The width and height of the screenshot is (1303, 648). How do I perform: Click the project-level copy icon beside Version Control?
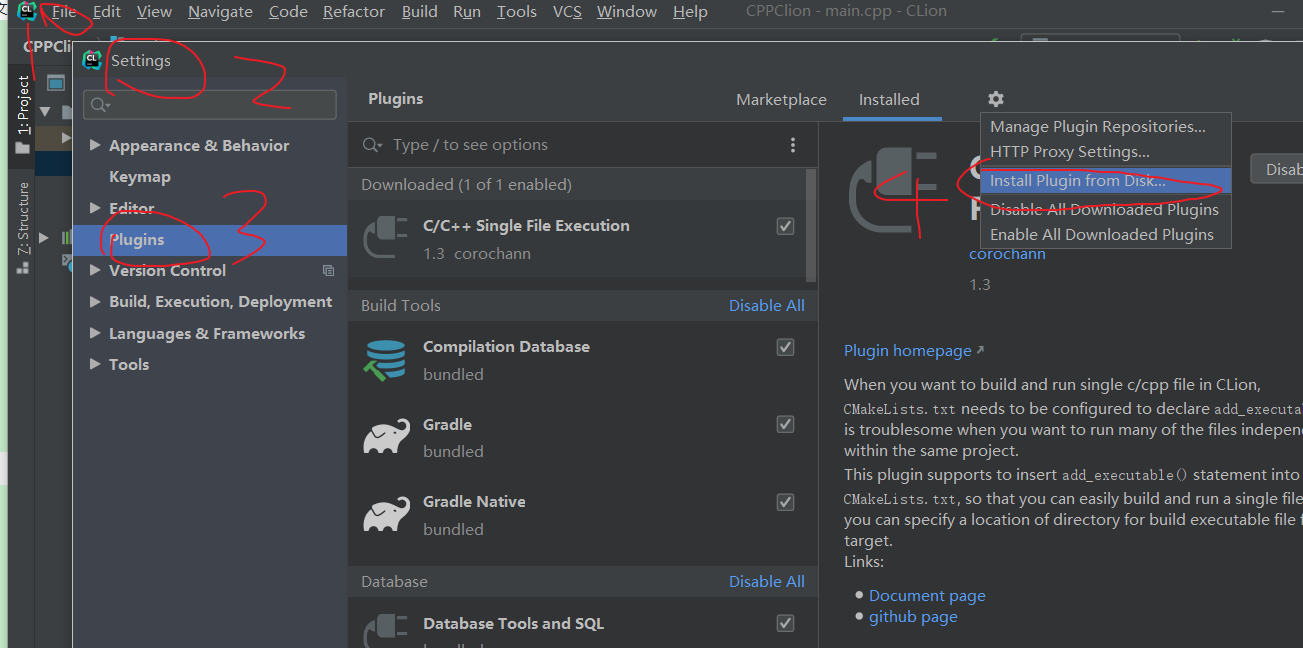coord(328,271)
